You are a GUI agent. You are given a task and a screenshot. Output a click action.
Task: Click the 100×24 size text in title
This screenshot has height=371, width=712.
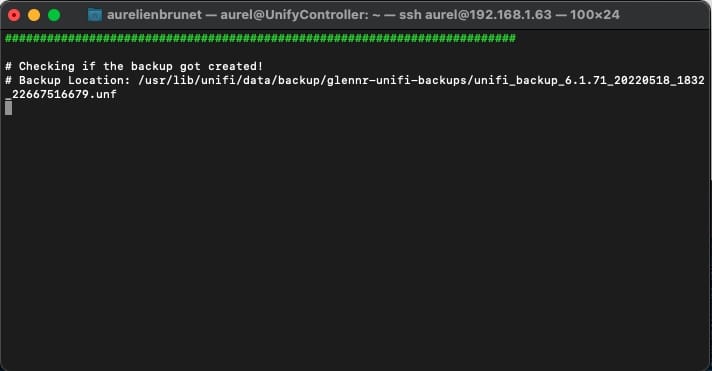595,15
